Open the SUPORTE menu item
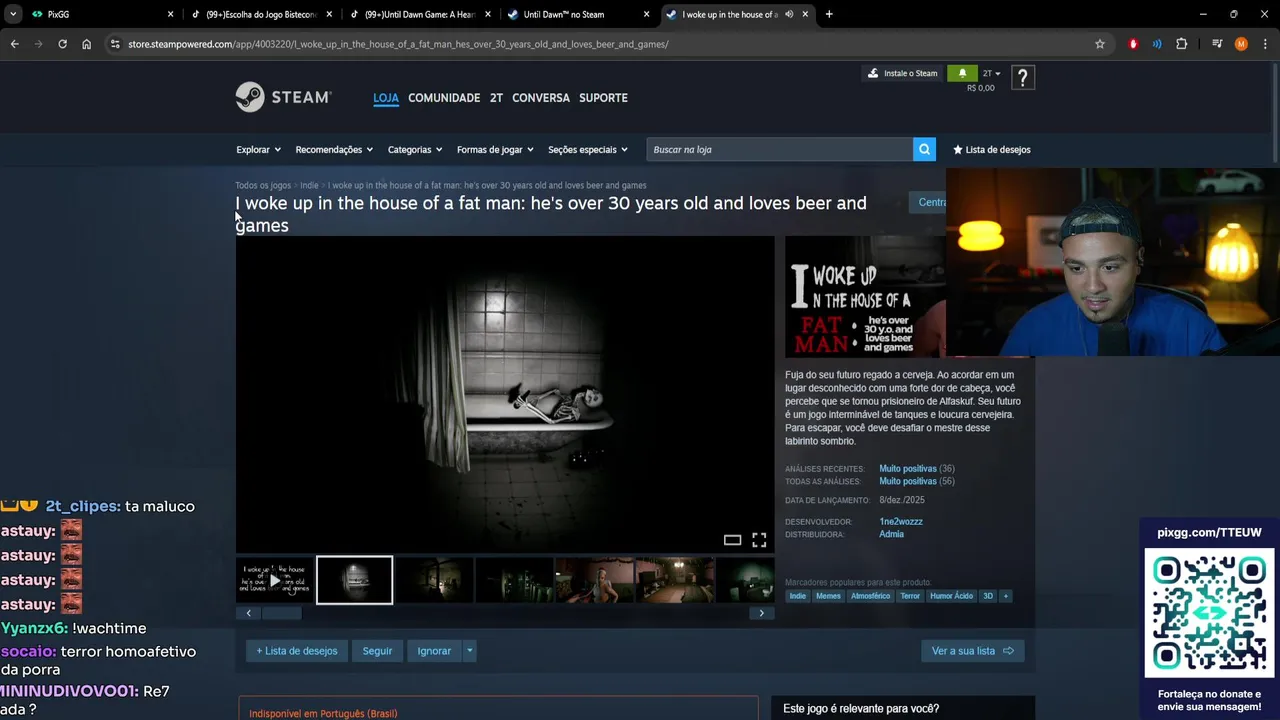Screen dimensions: 1280x720 (603, 98)
